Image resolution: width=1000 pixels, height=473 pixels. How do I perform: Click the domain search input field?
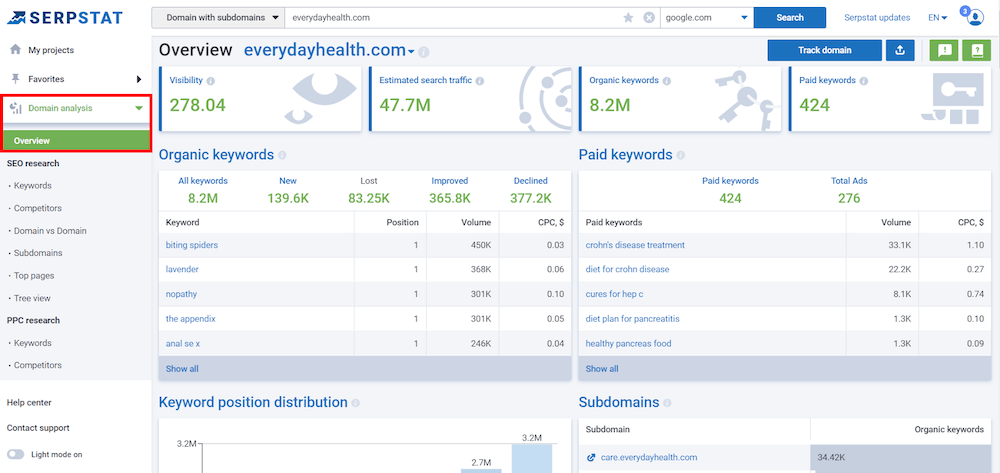pos(450,18)
